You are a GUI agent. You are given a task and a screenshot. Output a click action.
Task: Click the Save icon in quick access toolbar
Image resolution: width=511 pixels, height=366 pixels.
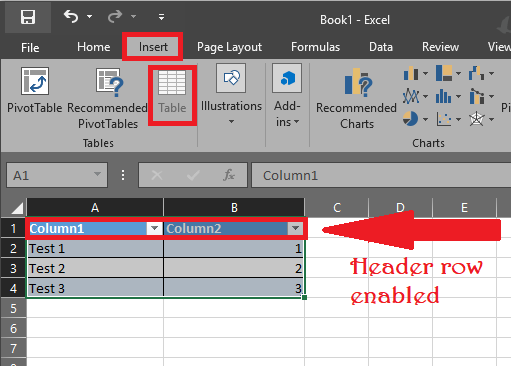[x=28, y=17]
